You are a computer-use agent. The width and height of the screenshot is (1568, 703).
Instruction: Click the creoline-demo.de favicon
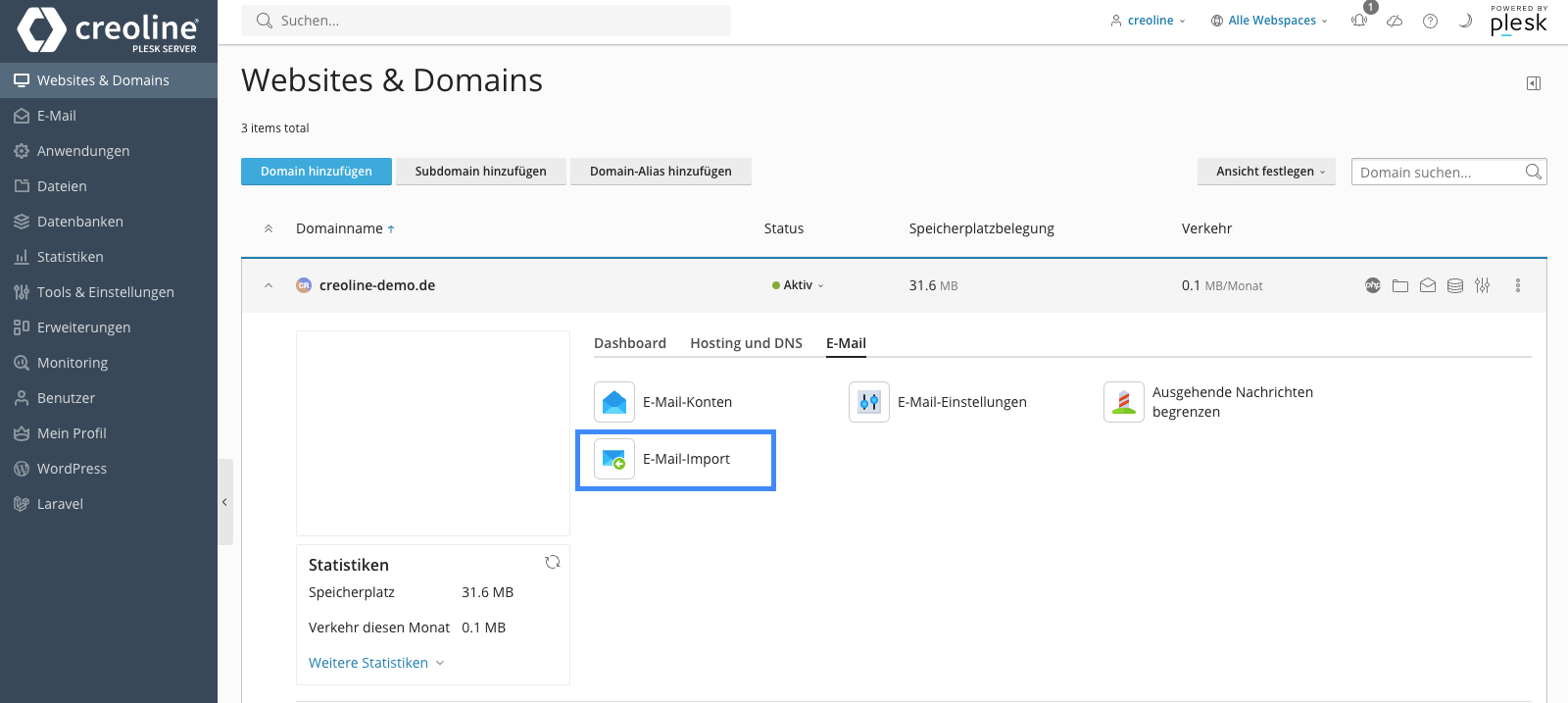coord(304,285)
